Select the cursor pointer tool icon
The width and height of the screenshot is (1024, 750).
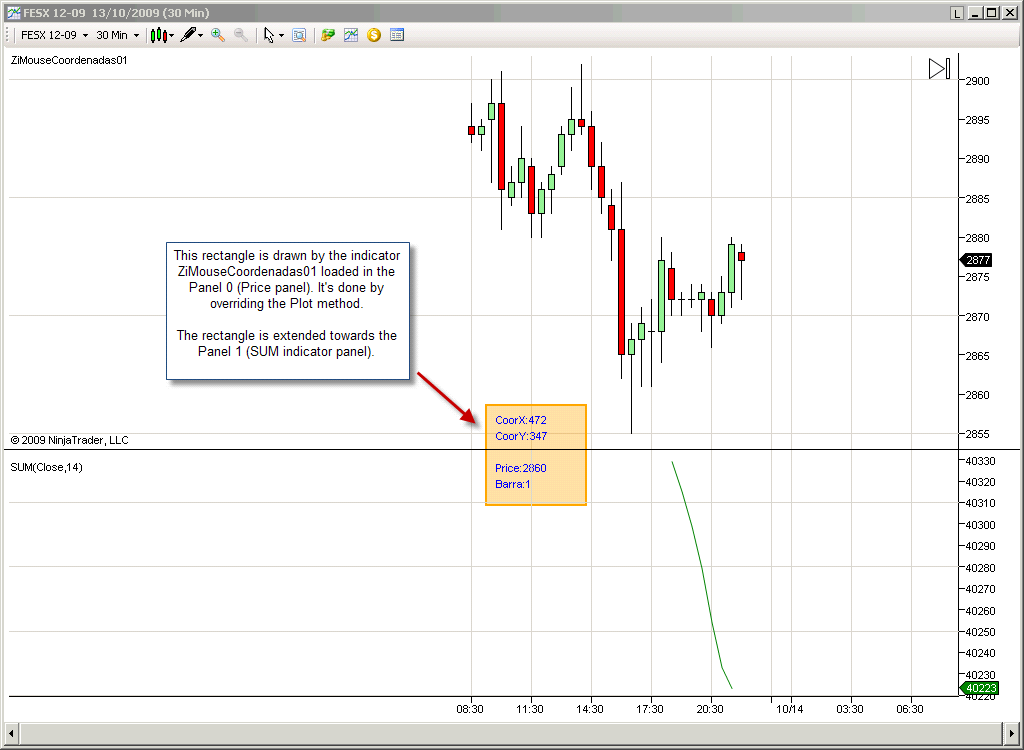click(x=268, y=35)
